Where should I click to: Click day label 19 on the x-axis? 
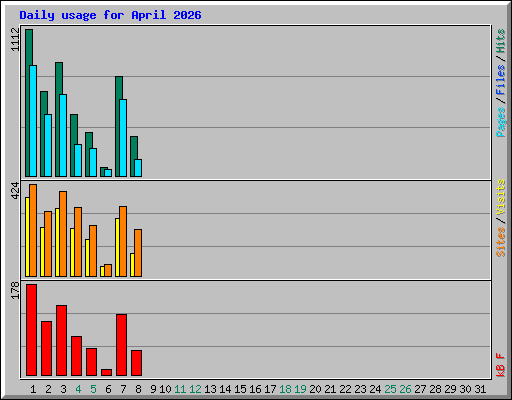point(300,389)
